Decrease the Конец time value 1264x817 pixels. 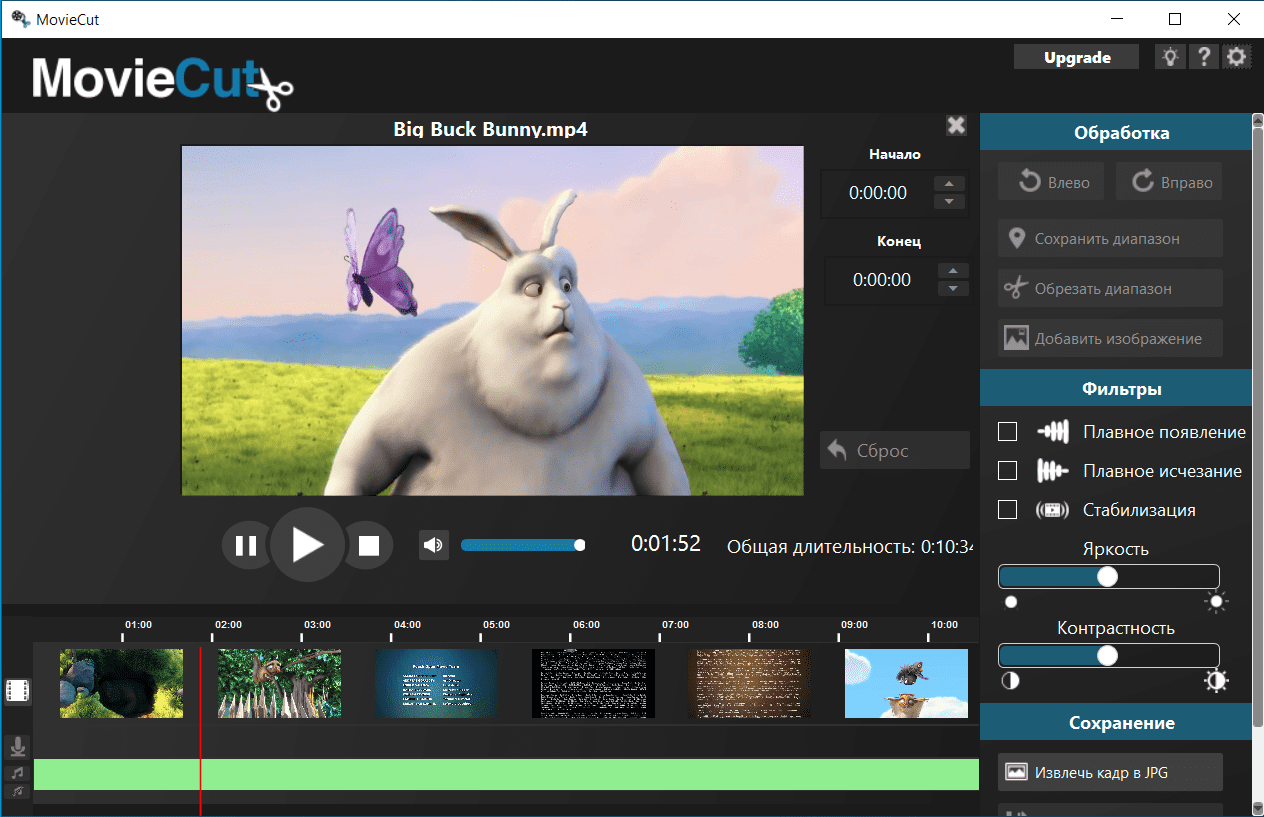click(x=953, y=289)
